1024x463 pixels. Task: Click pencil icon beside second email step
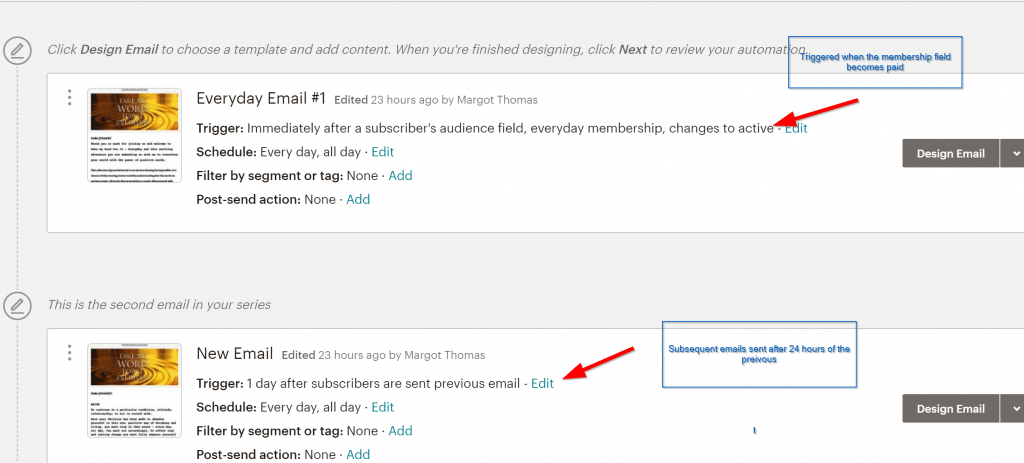click(17, 305)
